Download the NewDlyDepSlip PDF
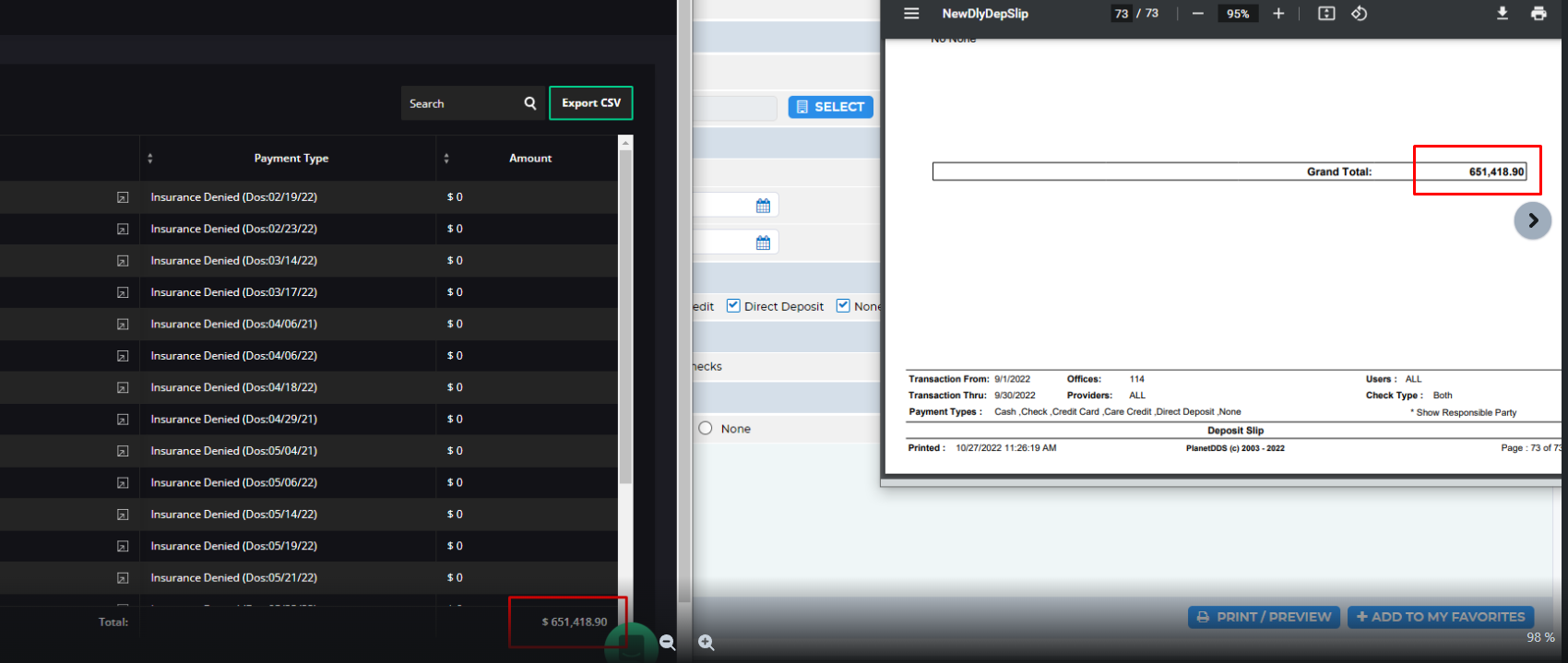 pos(1503,14)
